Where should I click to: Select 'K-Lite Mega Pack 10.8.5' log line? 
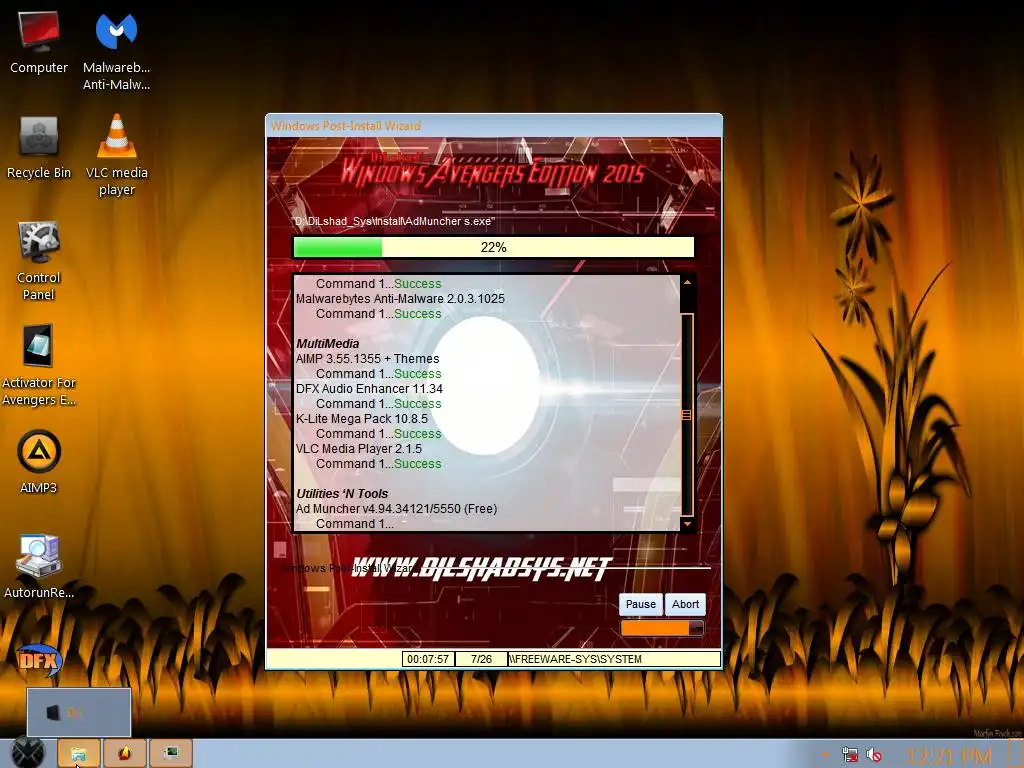pos(362,419)
